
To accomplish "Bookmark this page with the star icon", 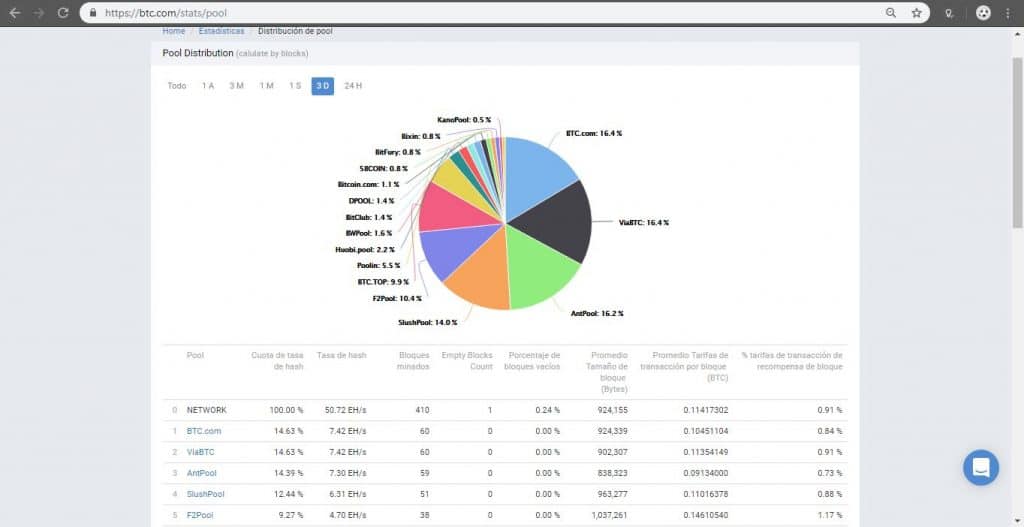I will click(x=916, y=12).
